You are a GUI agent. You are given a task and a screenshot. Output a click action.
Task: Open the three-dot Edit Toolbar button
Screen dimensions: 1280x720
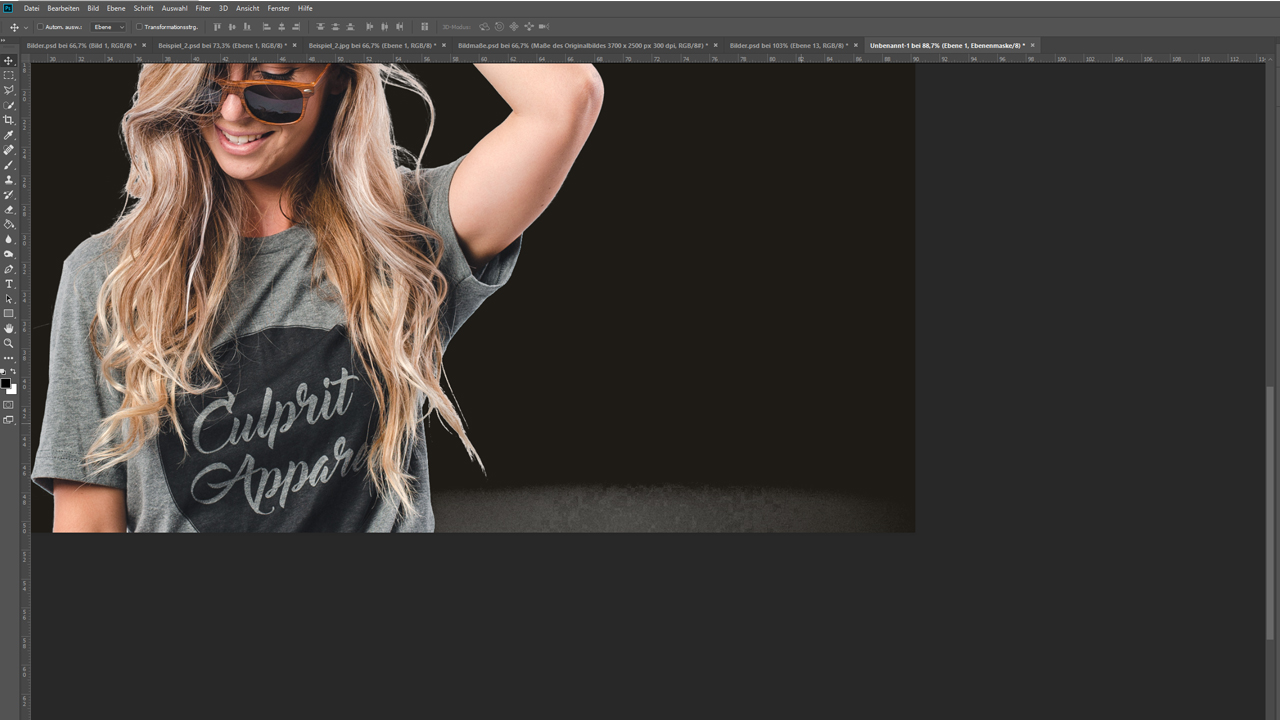pos(9,358)
